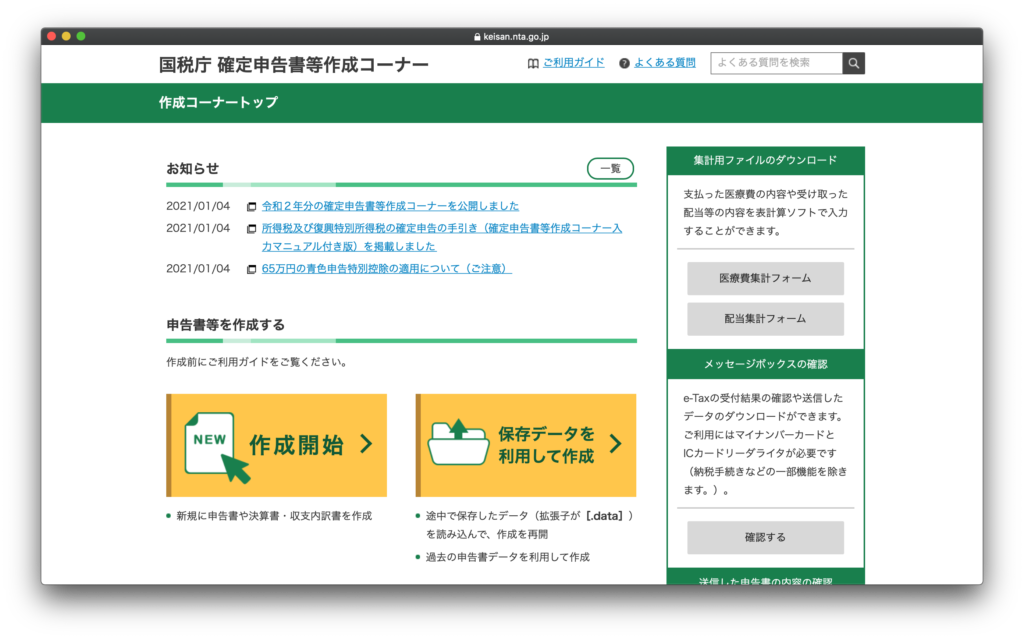Click text 途中で保存したデータ（拡張子が [.data] ）
Viewport: 1024px width, 639px height.
(530, 516)
